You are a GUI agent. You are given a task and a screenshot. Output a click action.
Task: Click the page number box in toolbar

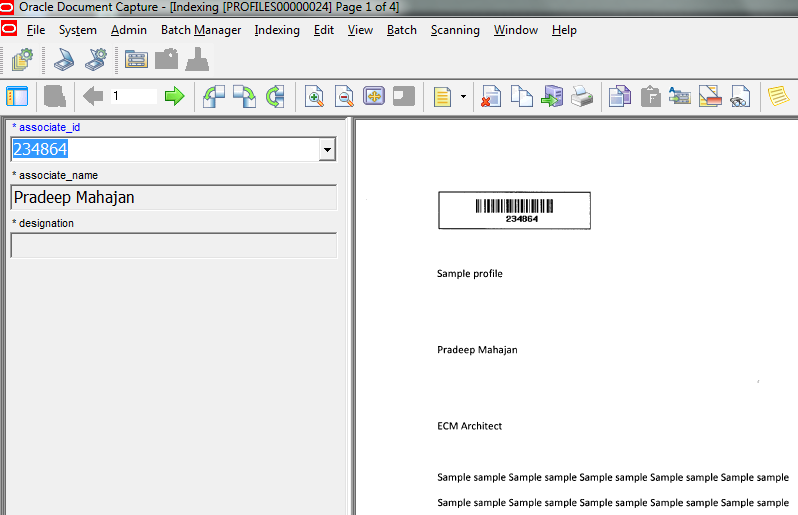(133, 96)
